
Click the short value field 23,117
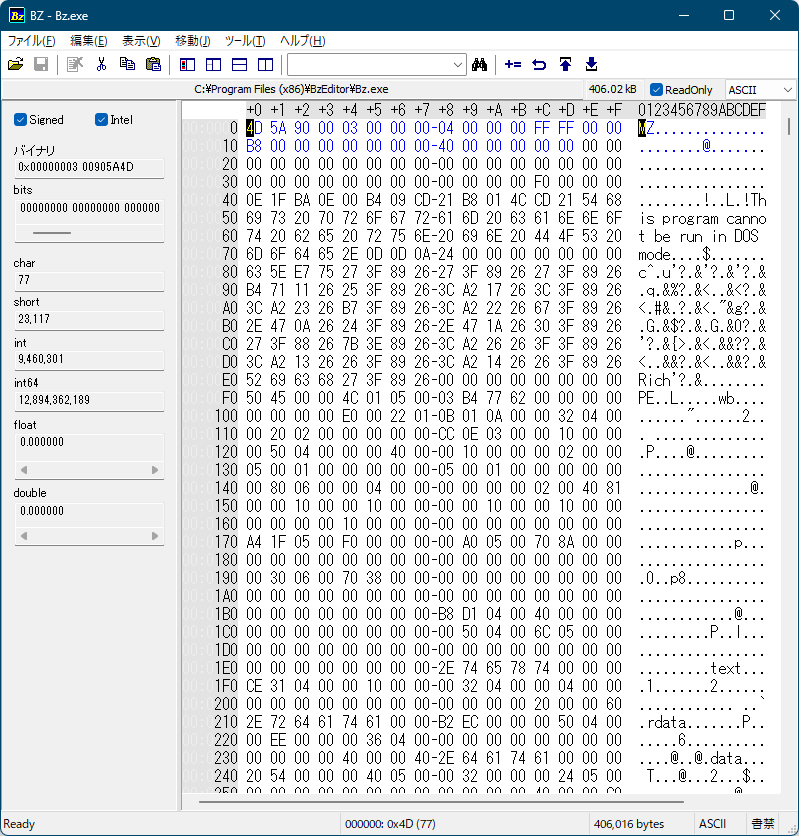[x=89, y=319]
